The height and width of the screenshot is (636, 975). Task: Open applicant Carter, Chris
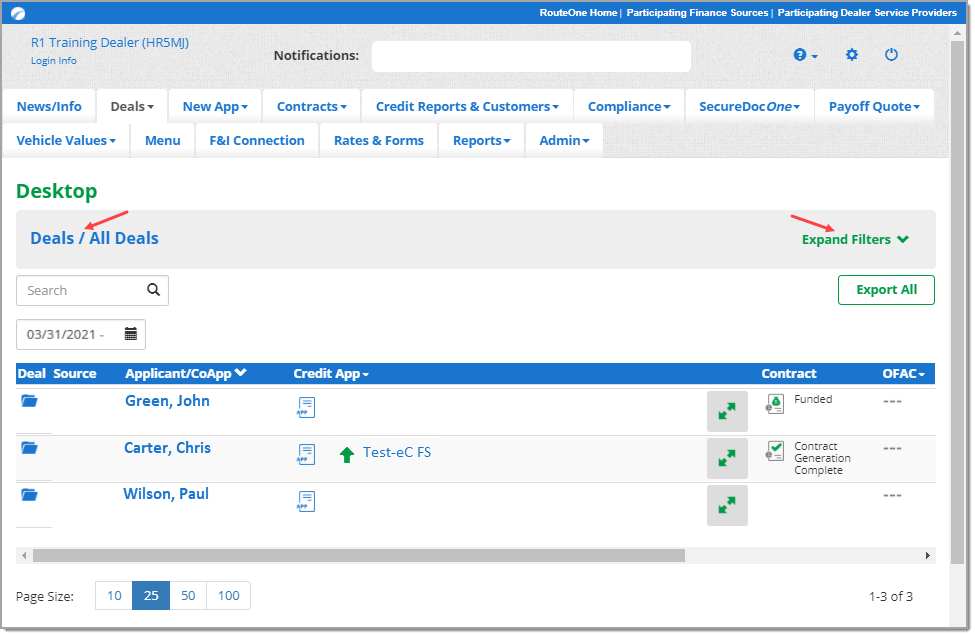[167, 448]
